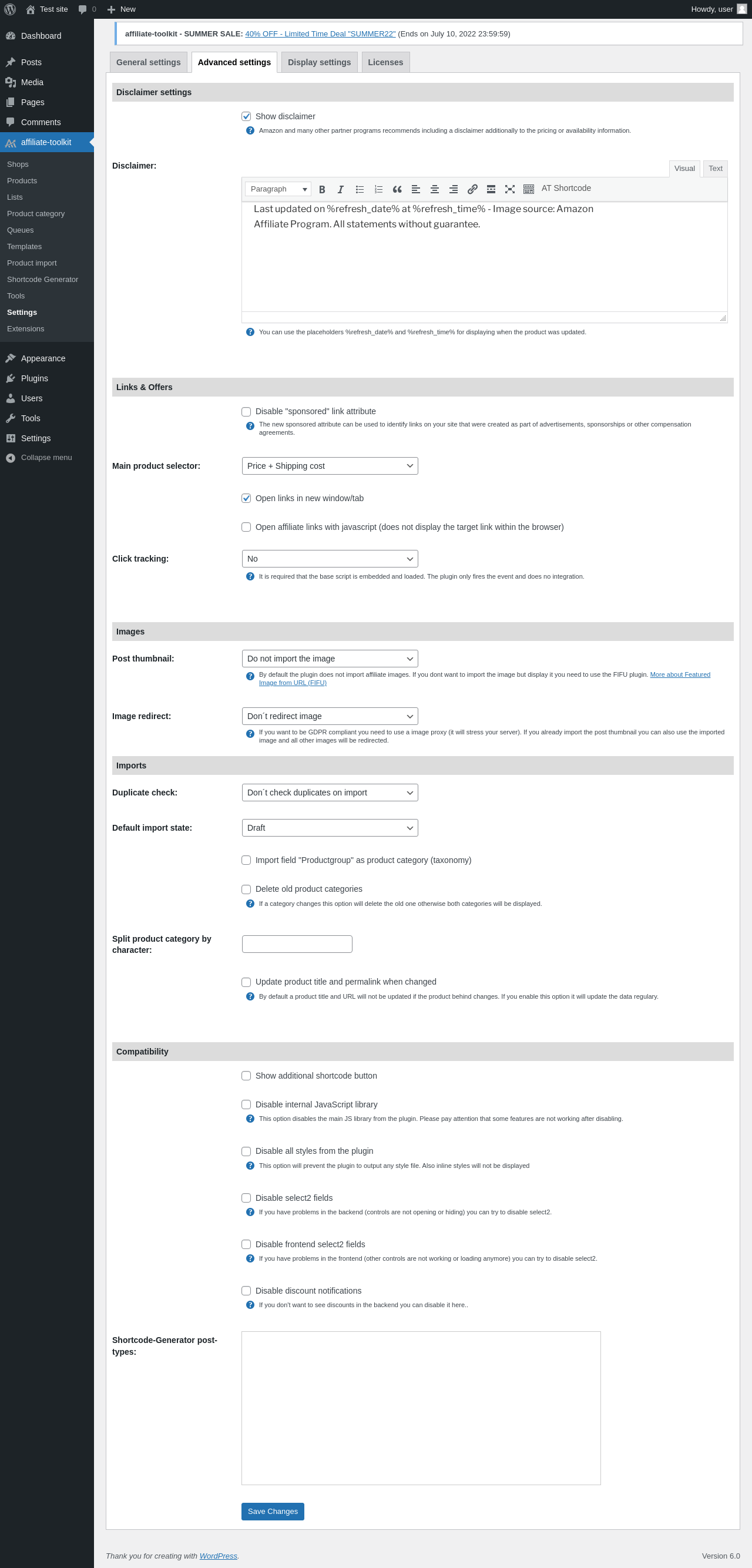The height and width of the screenshot is (1568, 752).
Task: Open Shortcode Generator in the sidebar
Action: [43, 280]
